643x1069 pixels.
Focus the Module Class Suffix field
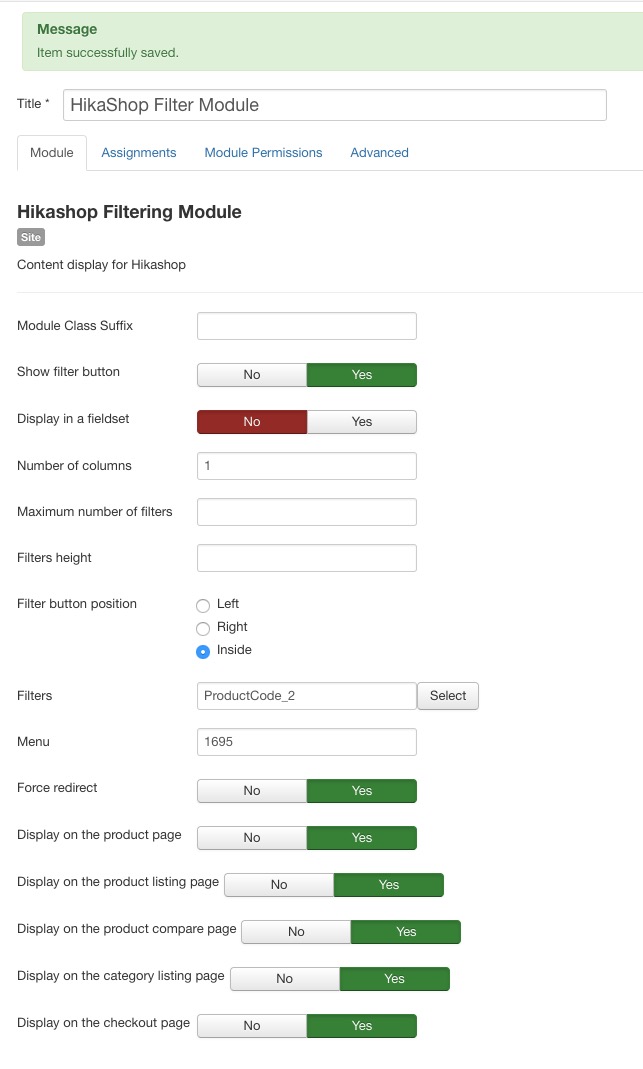point(306,326)
